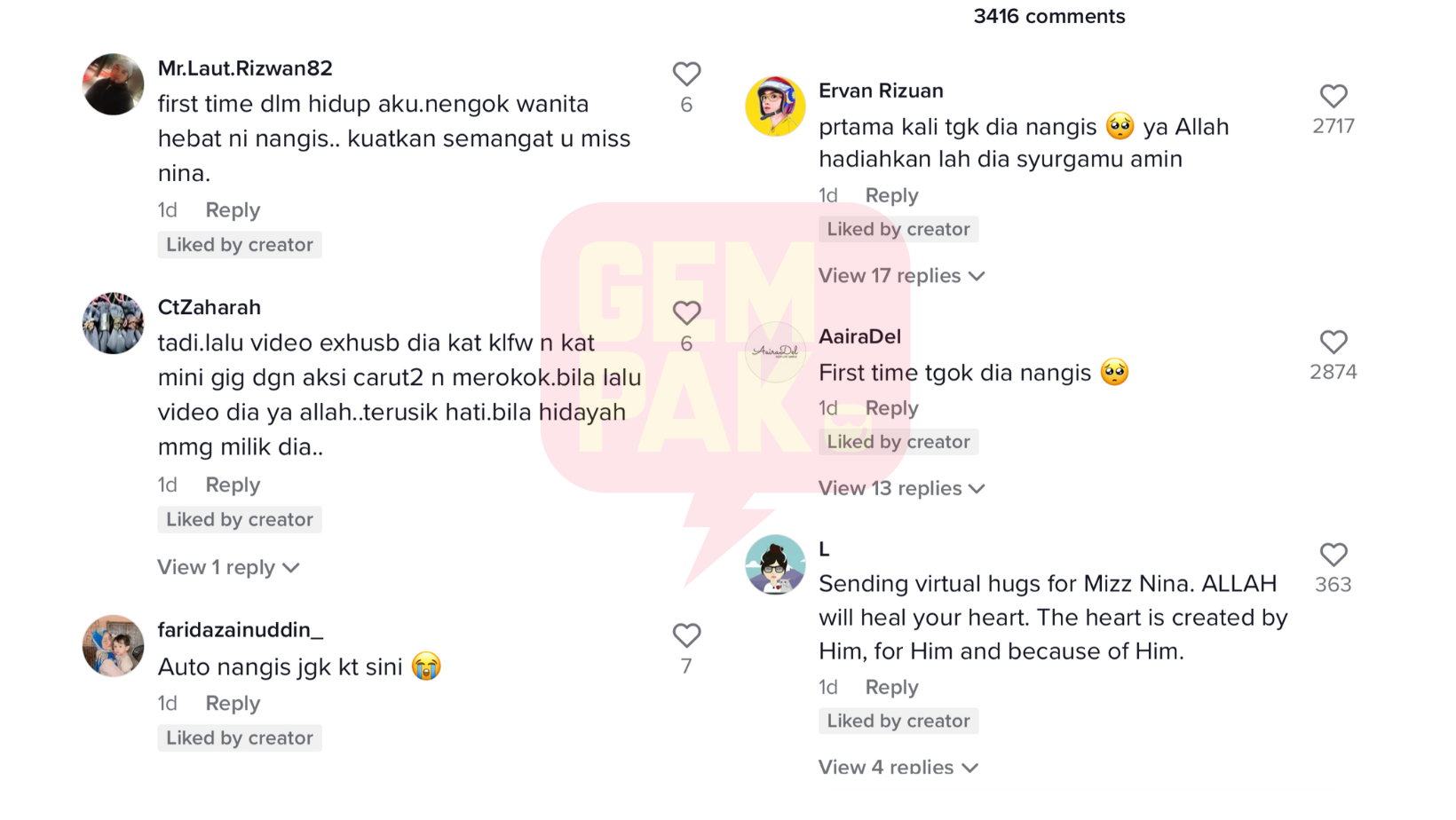
Task: Expand View 4 replies under user L
Action: point(898,767)
